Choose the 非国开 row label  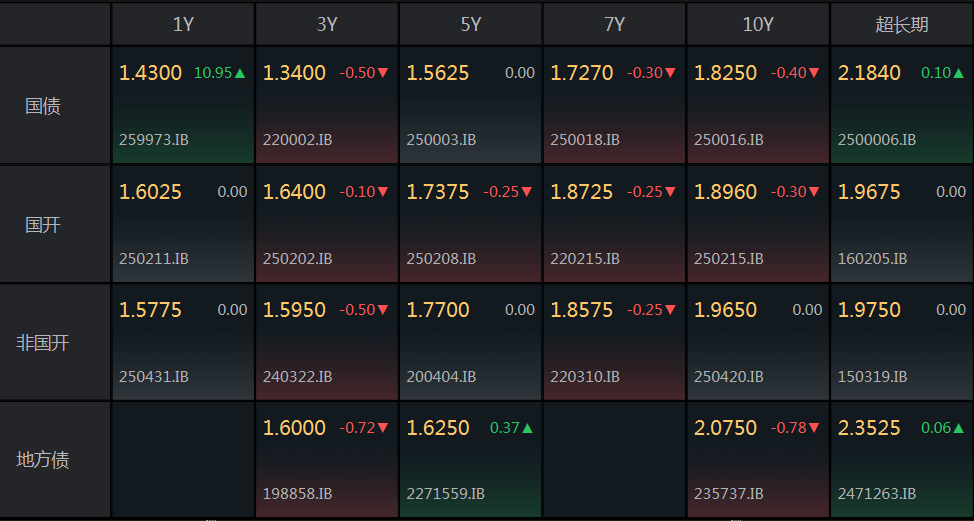pyautogui.click(x=43, y=342)
